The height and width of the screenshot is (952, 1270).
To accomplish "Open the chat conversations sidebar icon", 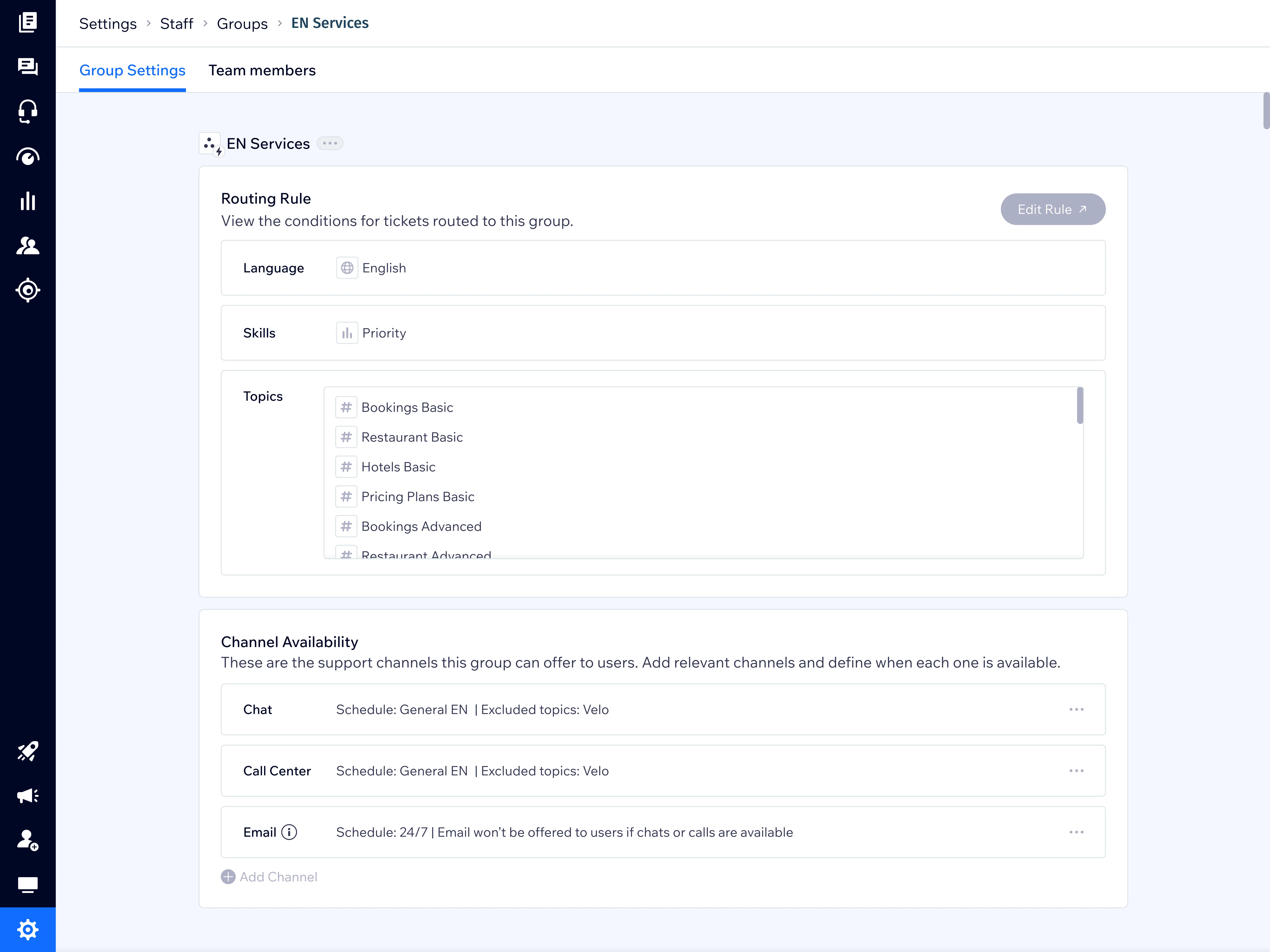I will pyautogui.click(x=28, y=67).
